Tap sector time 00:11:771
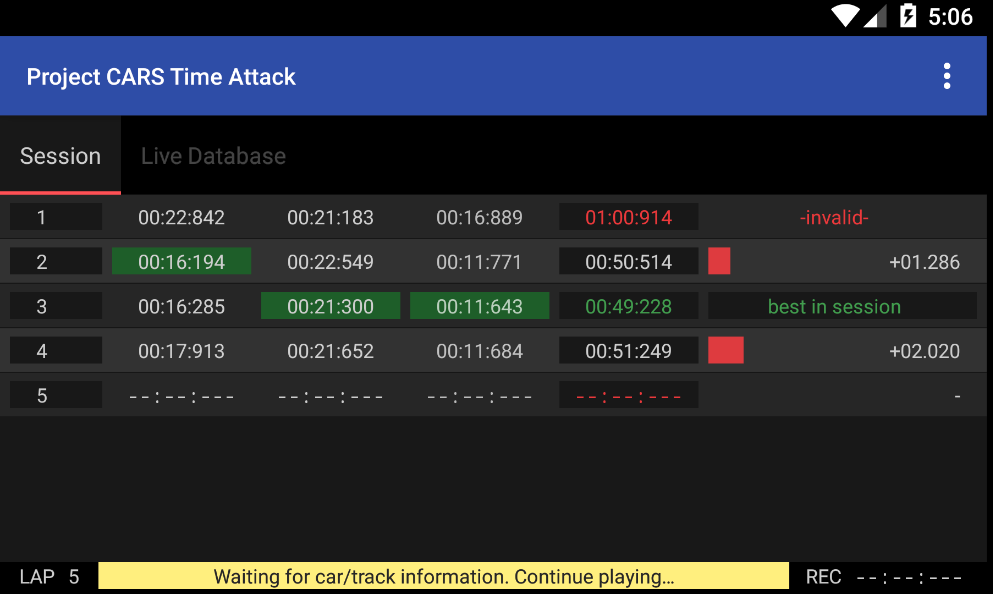The height and width of the screenshot is (594, 993). (479, 262)
